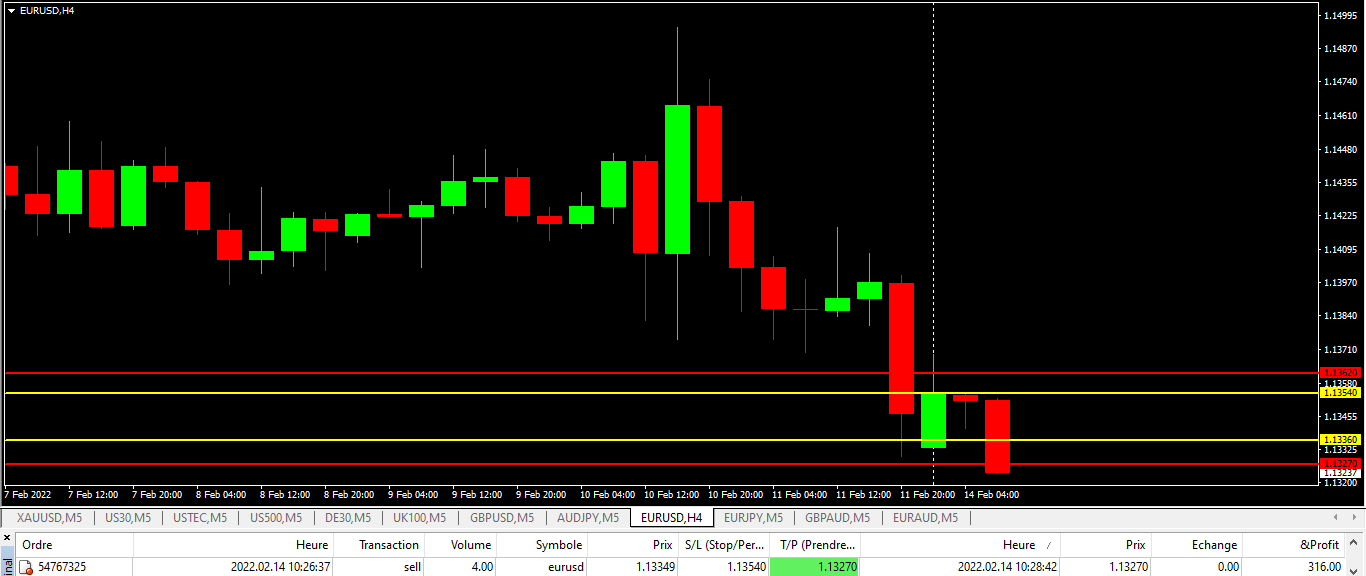Sort by the Ordre column header
The width and height of the screenshot is (1366, 576).
coord(76,545)
